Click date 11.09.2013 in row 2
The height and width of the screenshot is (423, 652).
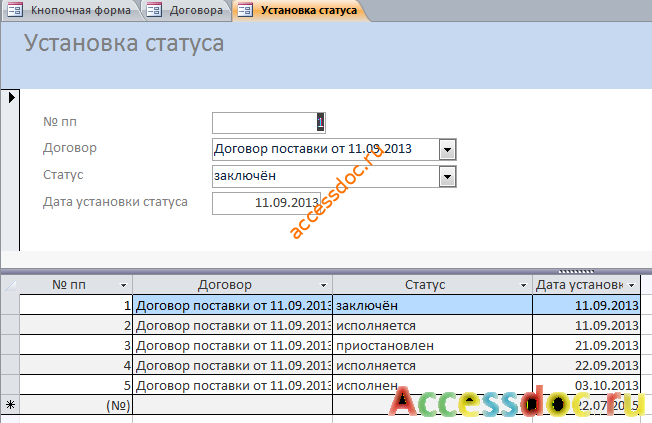[x=586, y=325]
